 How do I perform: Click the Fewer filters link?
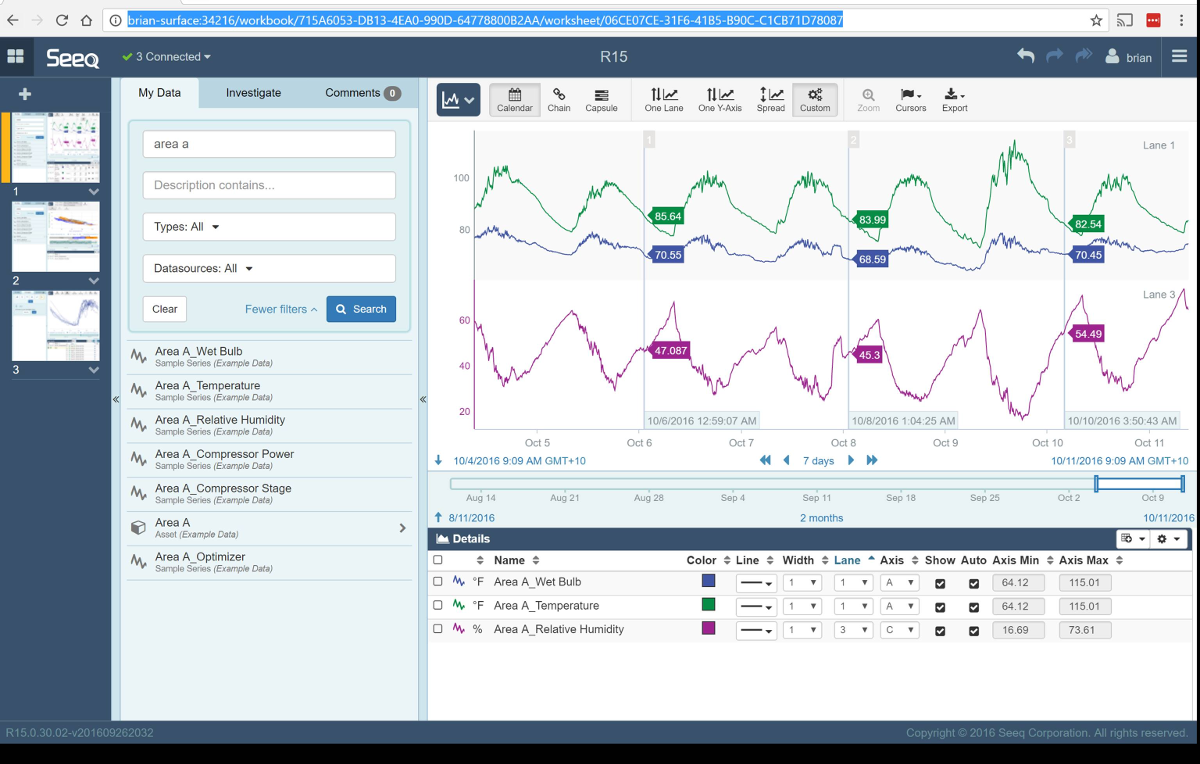(280, 310)
